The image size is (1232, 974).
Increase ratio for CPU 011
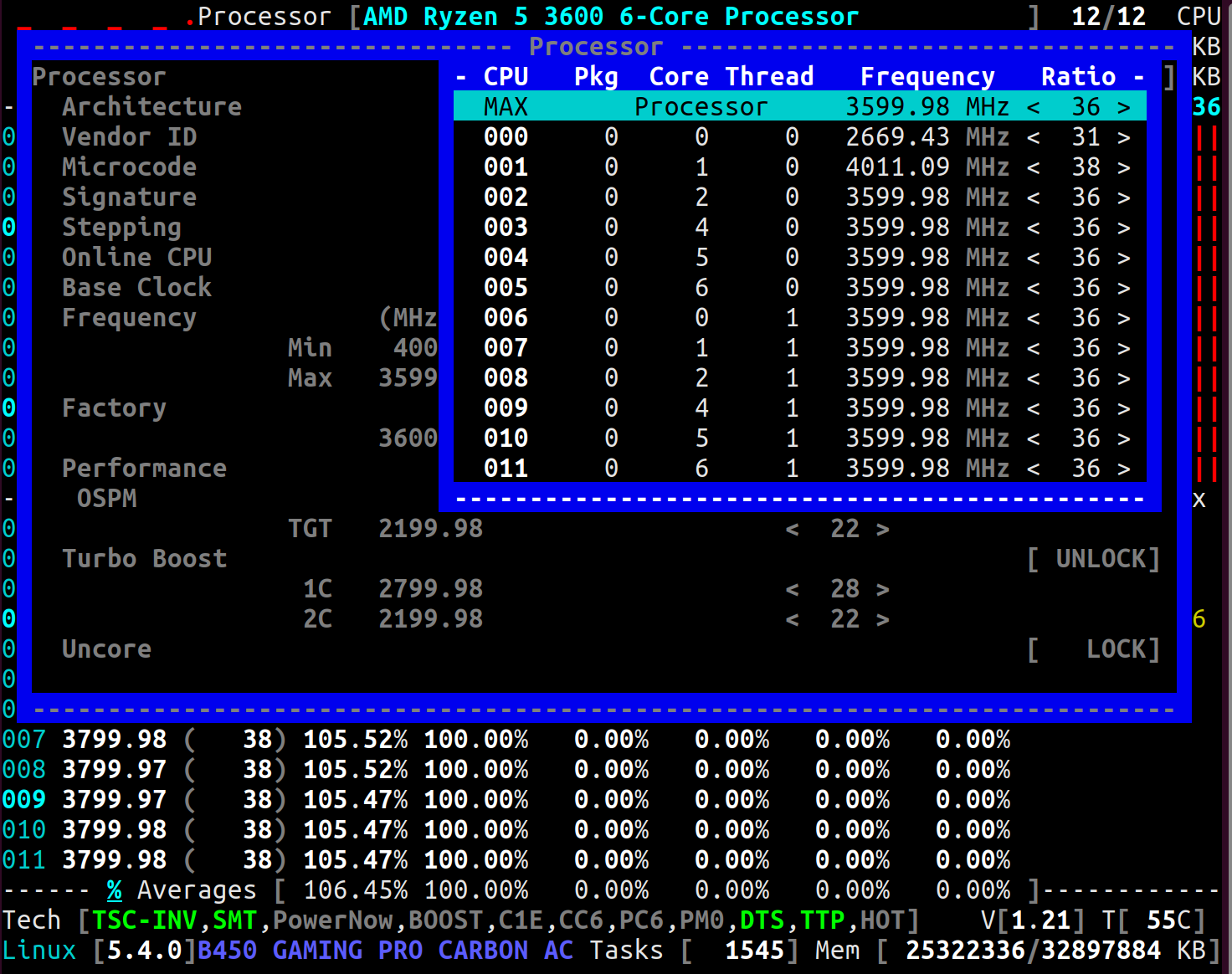tap(1124, 469)
